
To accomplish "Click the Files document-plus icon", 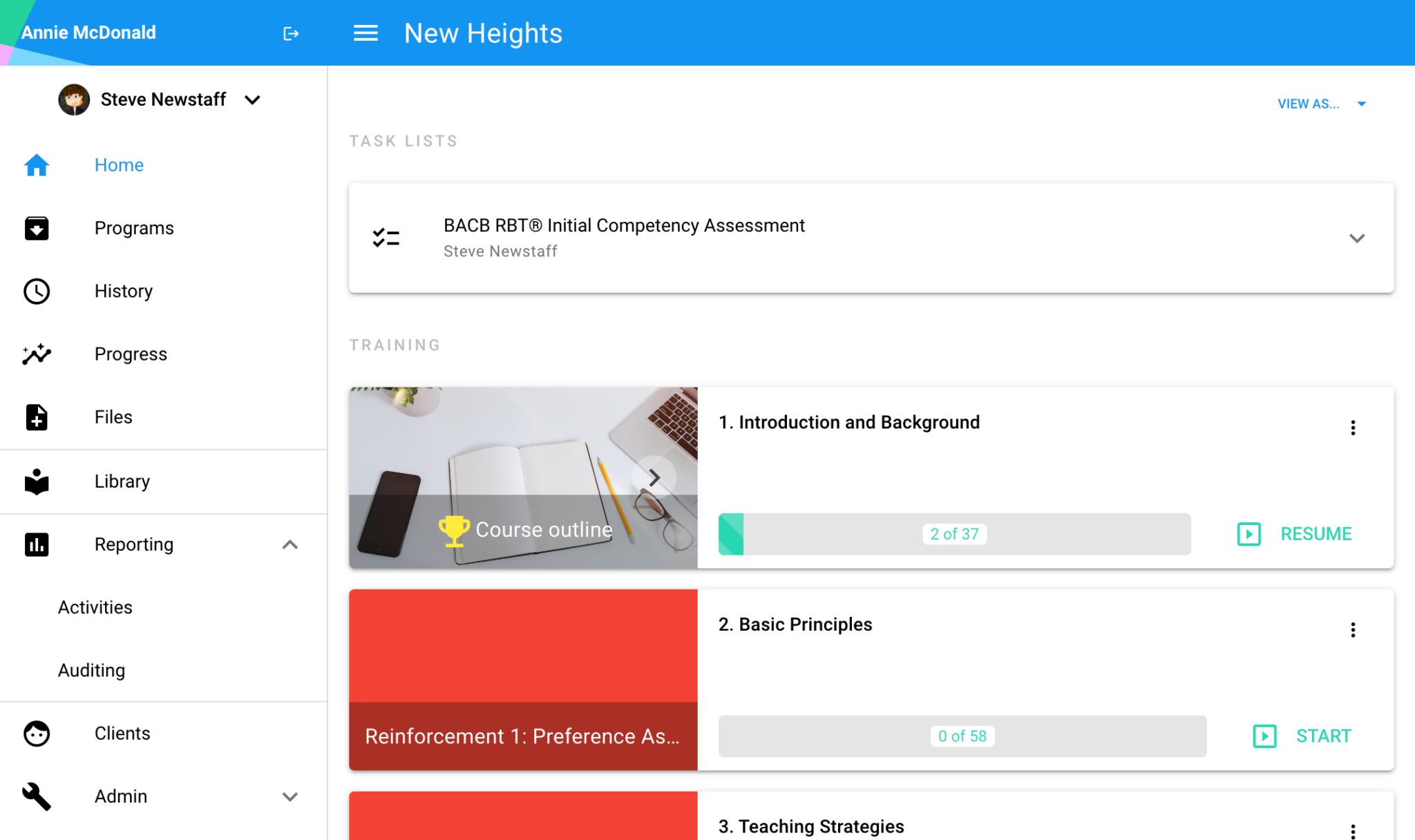I will pos(37,417).
